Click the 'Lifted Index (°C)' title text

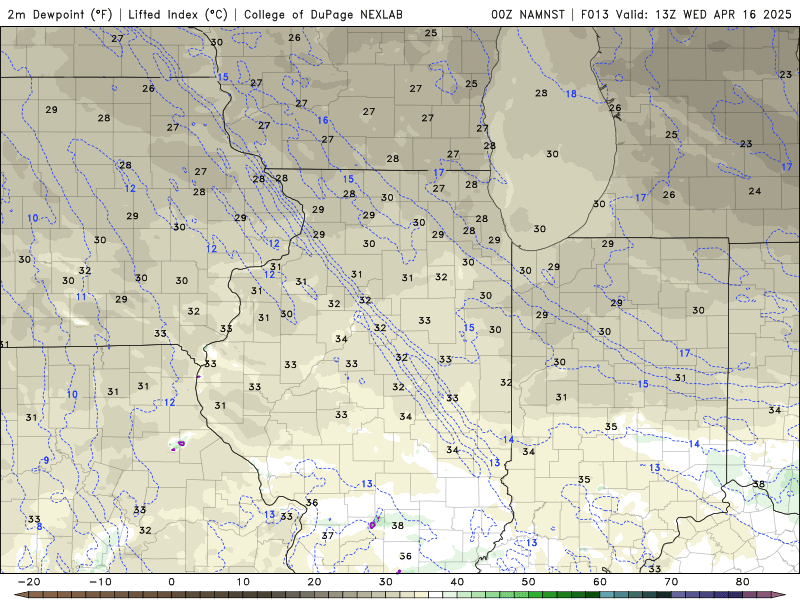tap(178, 15)
